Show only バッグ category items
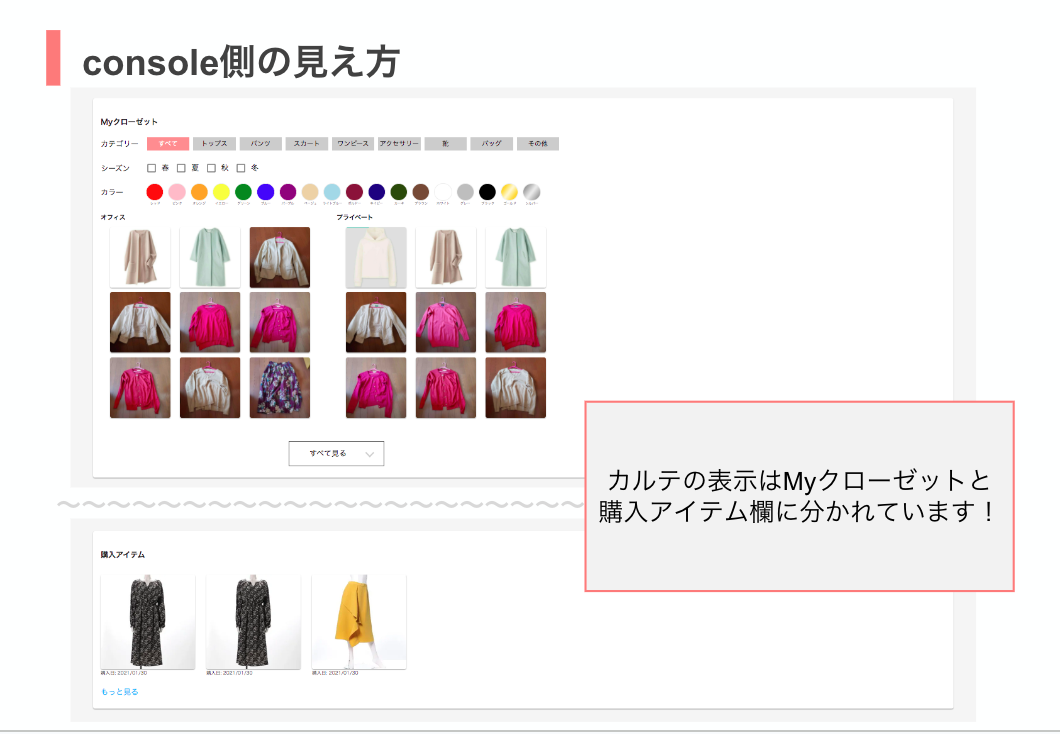This screenshot has height=734, width=1060. point(492,144)
